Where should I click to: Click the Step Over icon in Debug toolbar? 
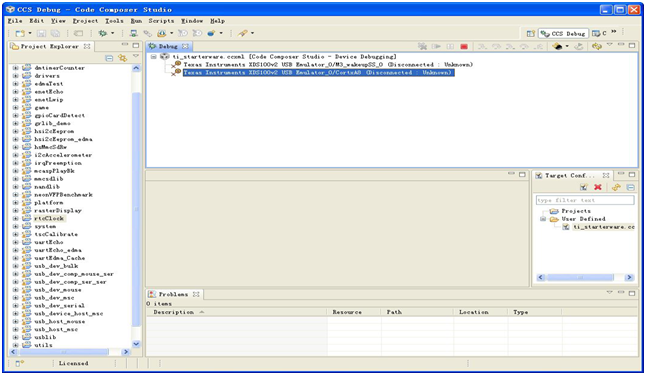point(496,47)
